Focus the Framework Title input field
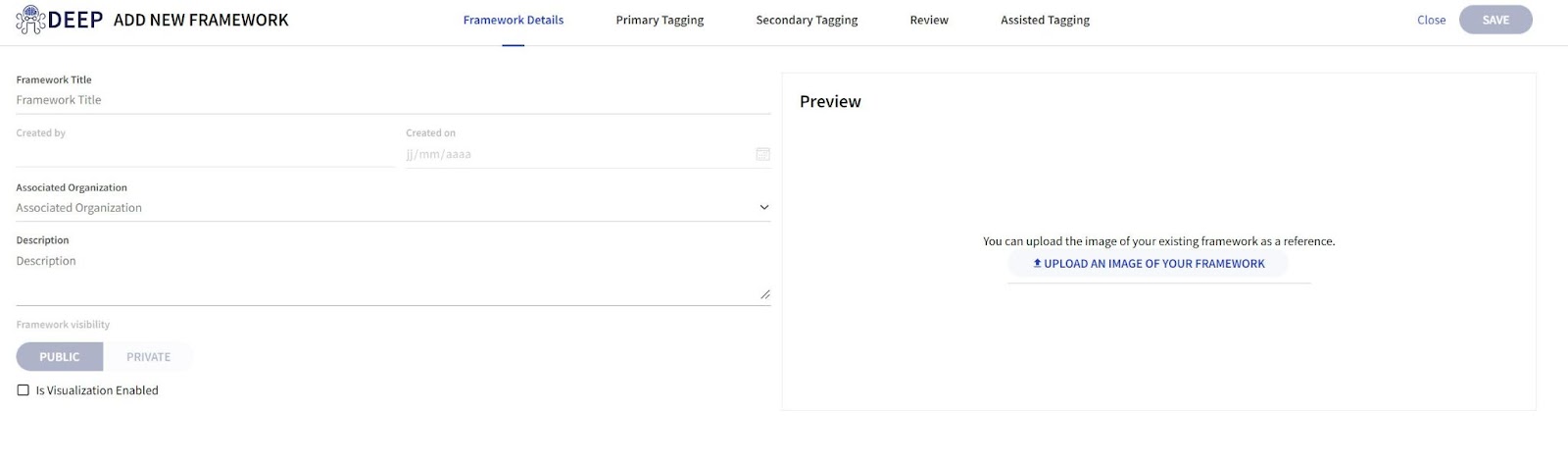 393,100
